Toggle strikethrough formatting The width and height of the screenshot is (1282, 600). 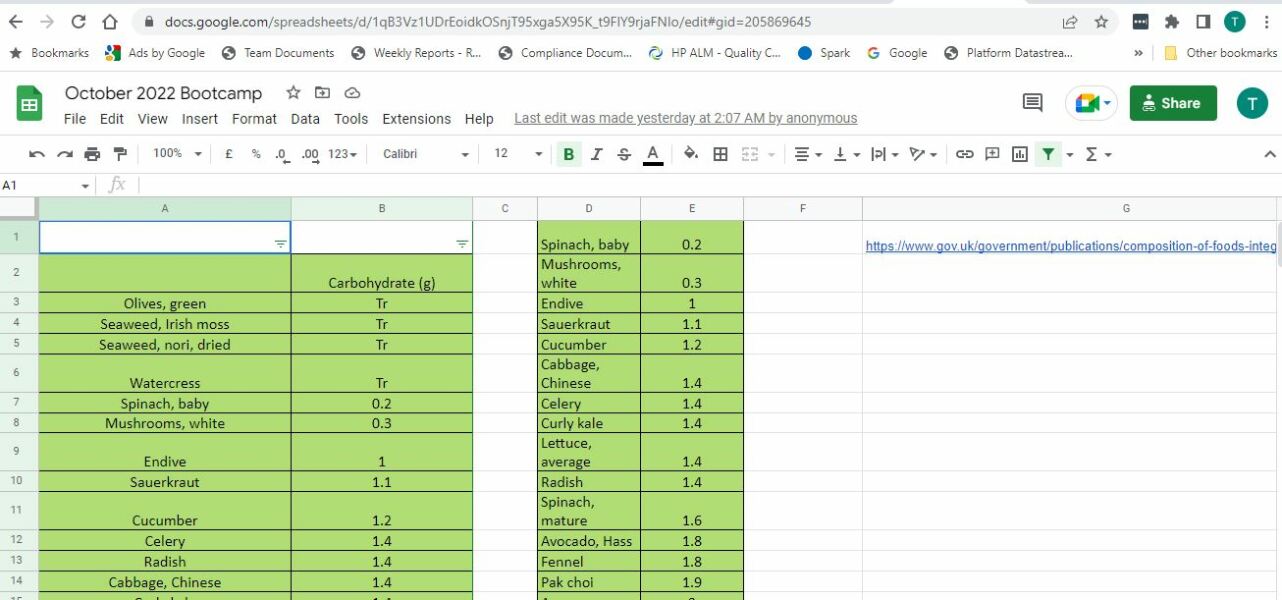(623, 154)
